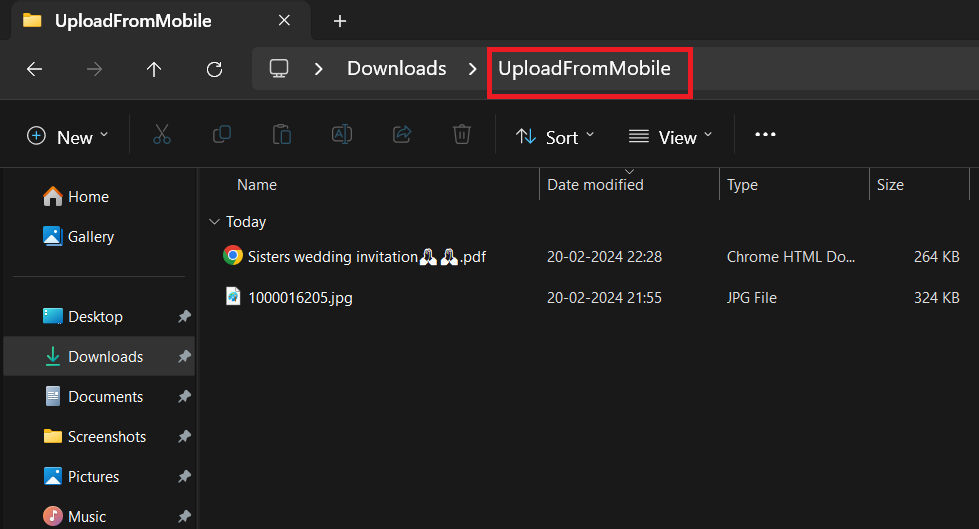The width and height of the screenshot is (979, 529).
Task: Click the Paste clipboard icon
Action: [x=282, y=135]
